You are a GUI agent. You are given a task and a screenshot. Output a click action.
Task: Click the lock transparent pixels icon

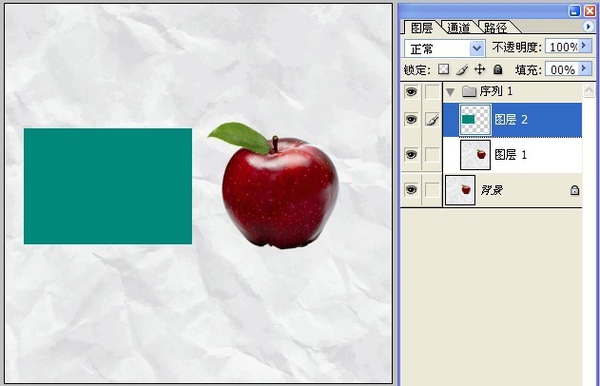coord(443,69)
